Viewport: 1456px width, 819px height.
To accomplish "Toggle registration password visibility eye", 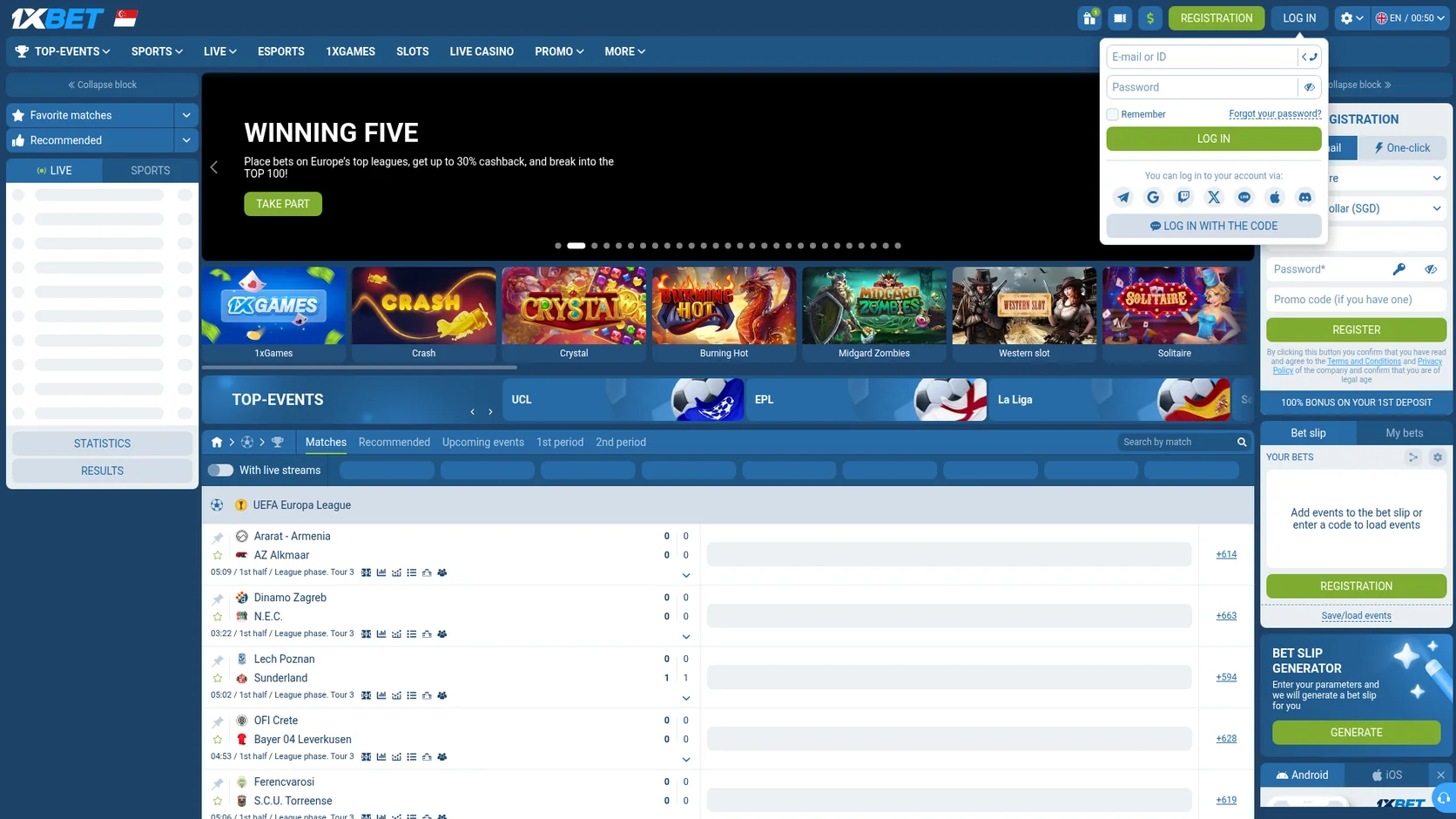I will point(1431,269).
